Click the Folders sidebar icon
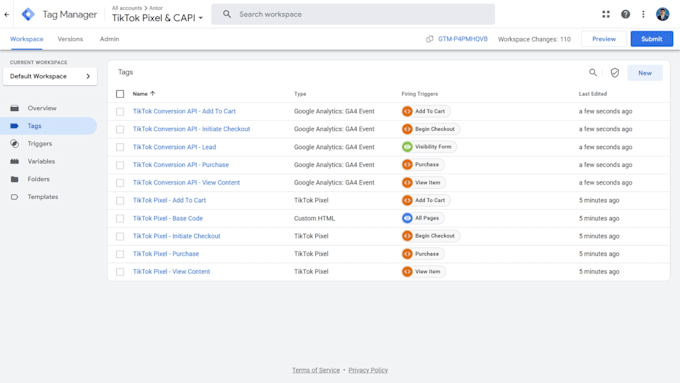The width and height of the screenshot is (680, 383). pyautogui.click(x=14, y=179)
